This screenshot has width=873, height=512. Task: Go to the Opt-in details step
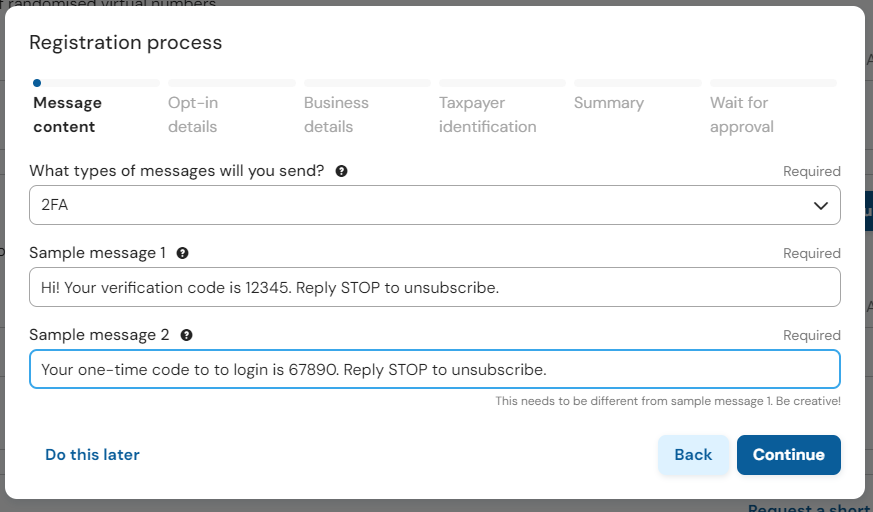(x=193, y=115)
